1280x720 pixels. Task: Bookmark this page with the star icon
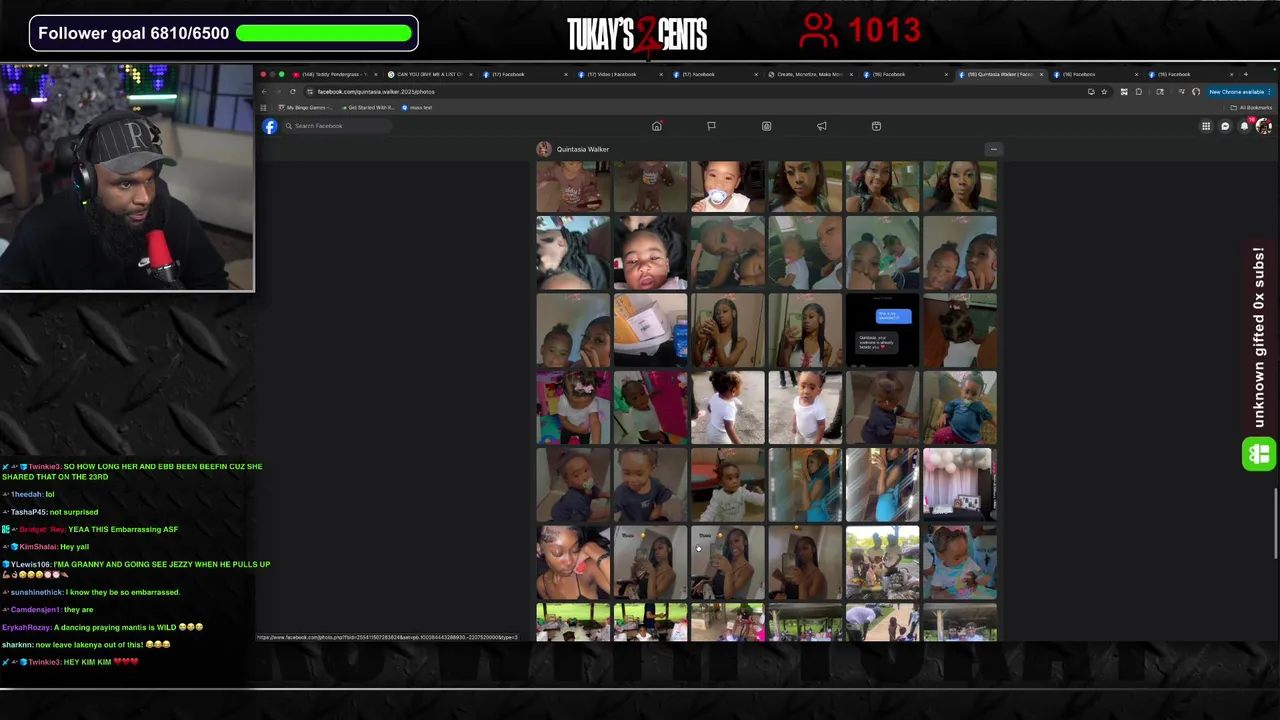(x=1104, y=92)
